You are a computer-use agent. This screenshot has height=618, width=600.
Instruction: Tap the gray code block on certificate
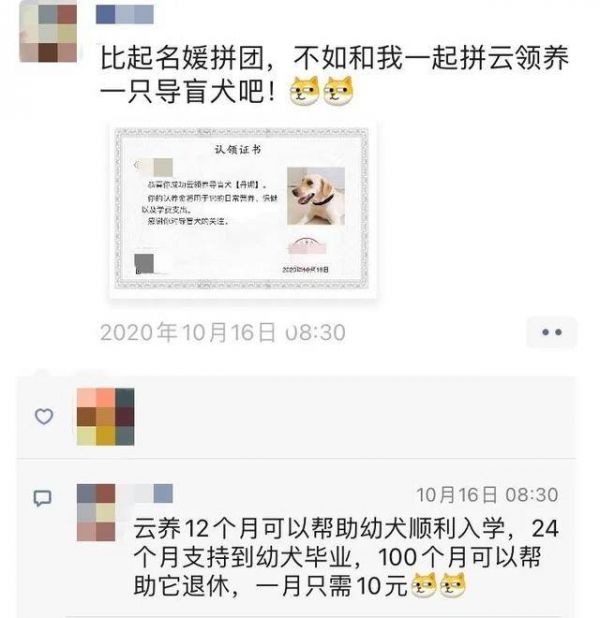[144, 264]
